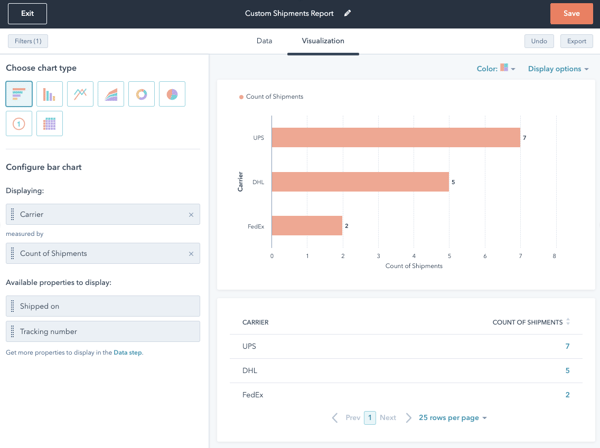Screen dimensions: 600x448
Task: Switch to the Visualization tab
Action: click(x=323, y=41)
